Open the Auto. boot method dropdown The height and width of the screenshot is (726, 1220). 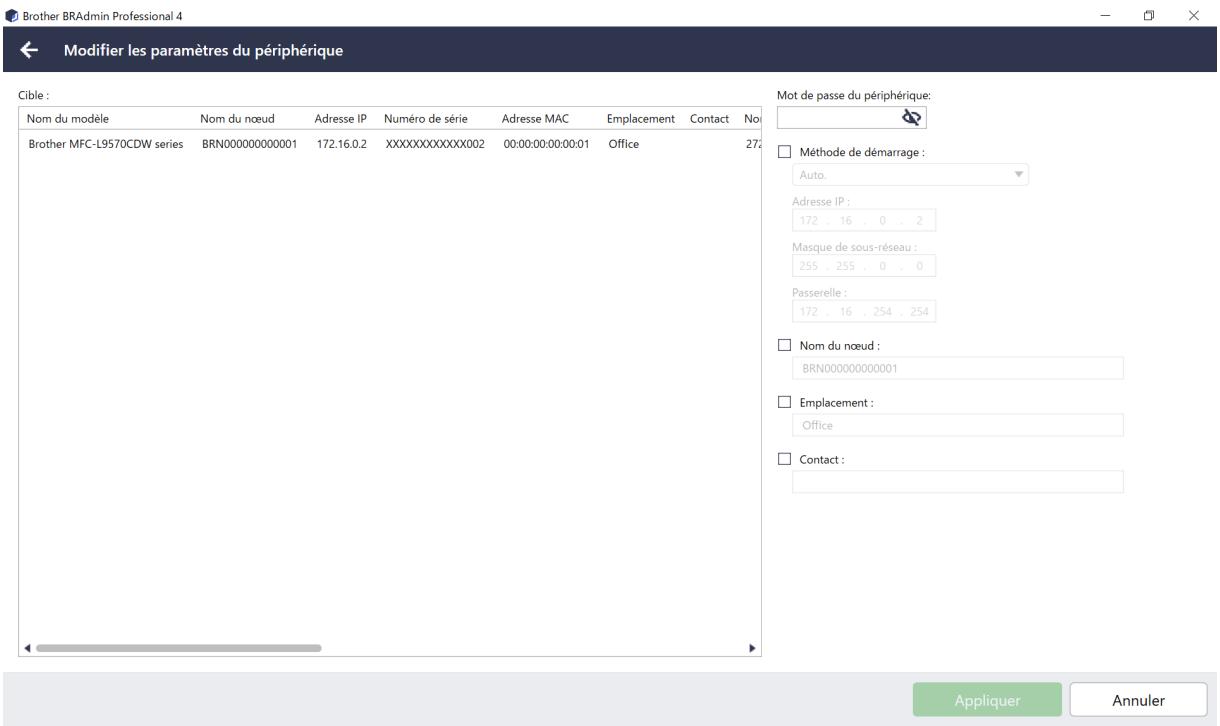click(911, 175)
